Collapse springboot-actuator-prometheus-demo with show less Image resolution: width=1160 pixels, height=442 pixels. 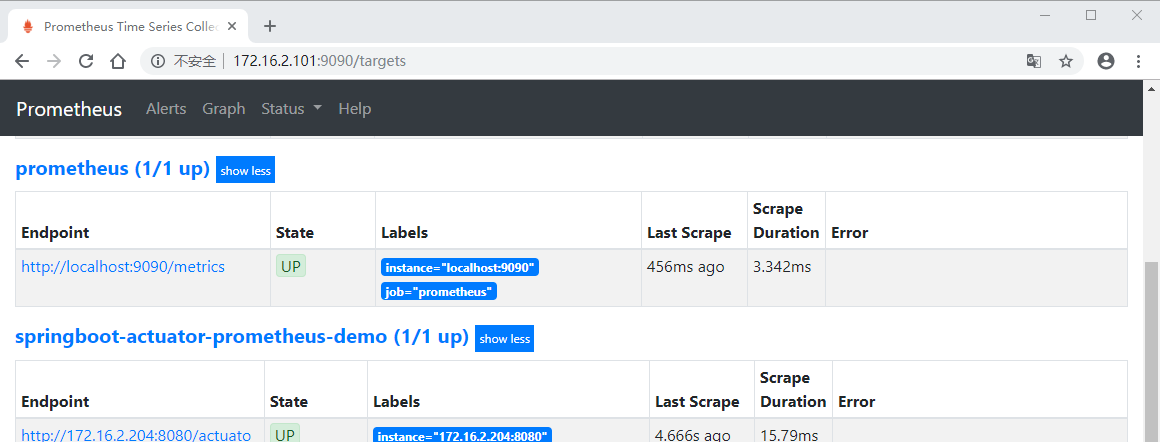tap(504, 338)
